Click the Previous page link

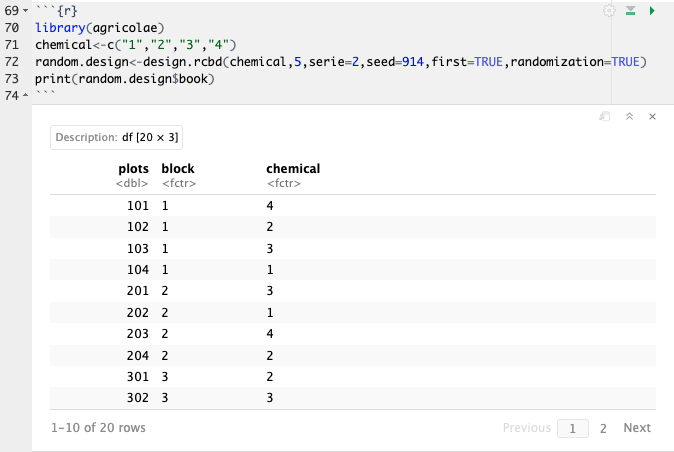526,428
